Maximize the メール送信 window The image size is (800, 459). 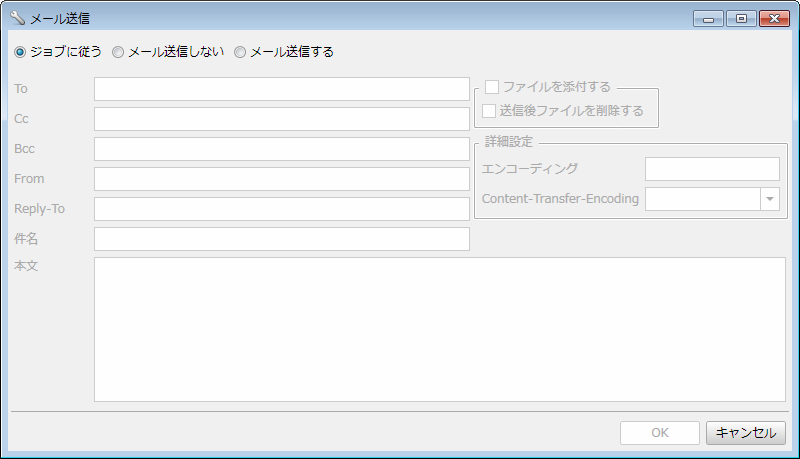[740, 18]
